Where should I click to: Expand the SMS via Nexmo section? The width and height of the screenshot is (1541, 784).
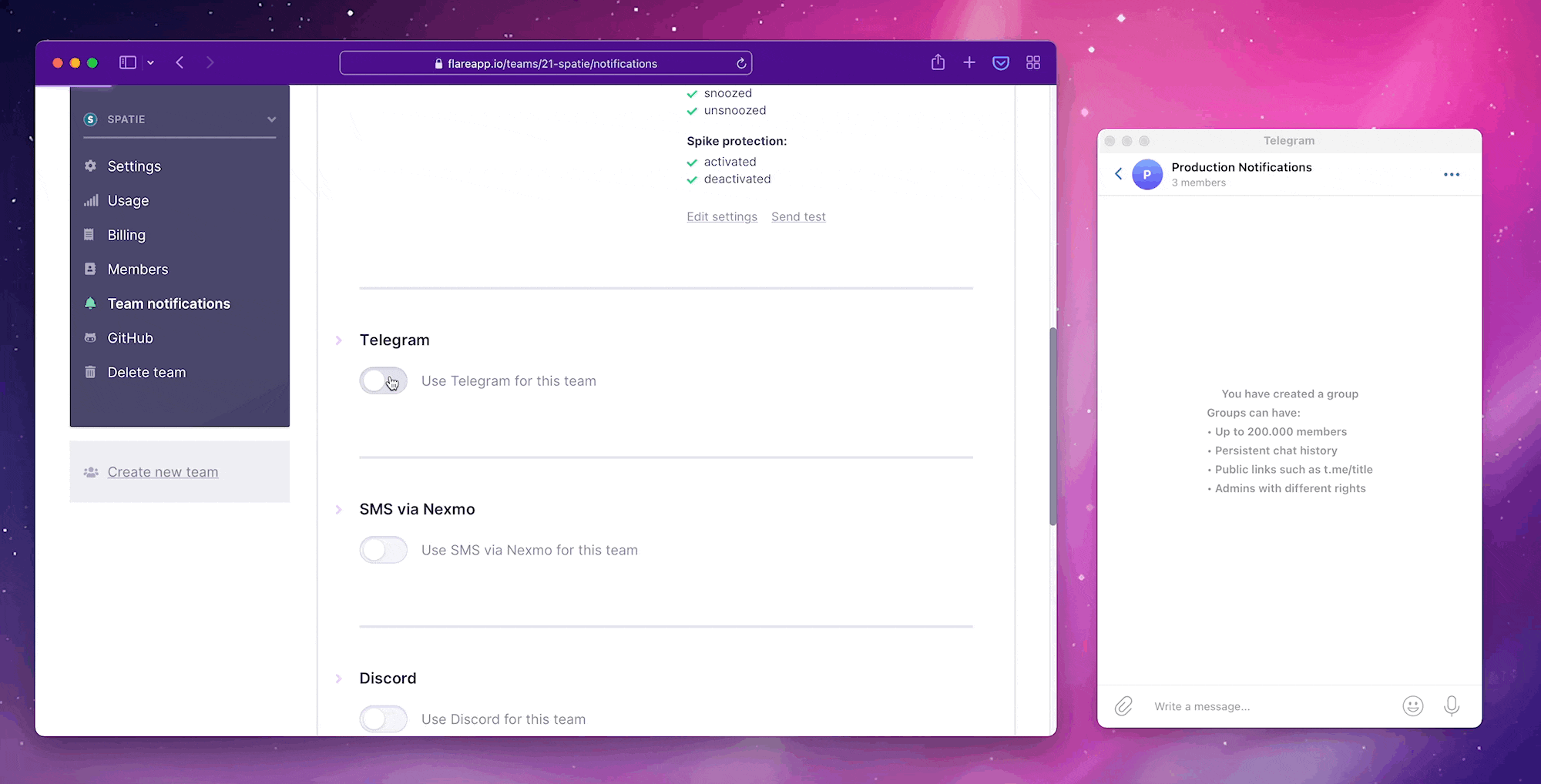[338, 510]
